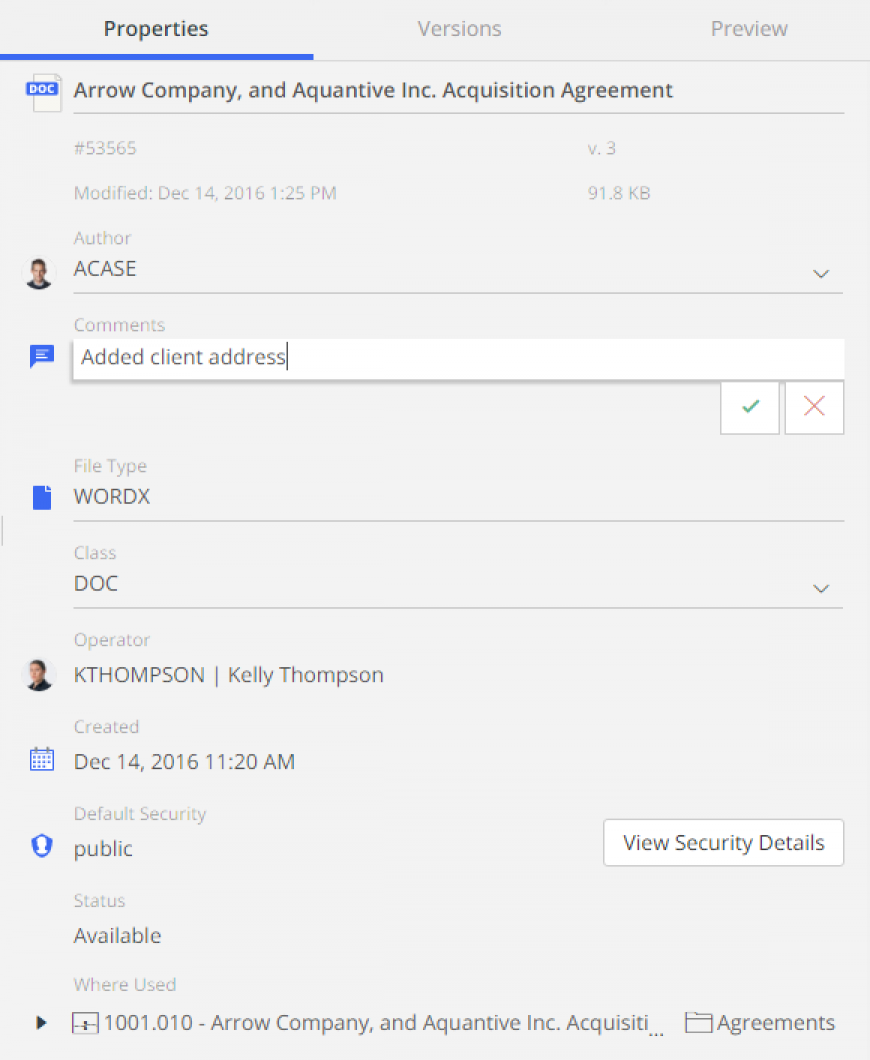Confirm comment with green checkmark button
The image size is (870, 1060).
point(750,408)
